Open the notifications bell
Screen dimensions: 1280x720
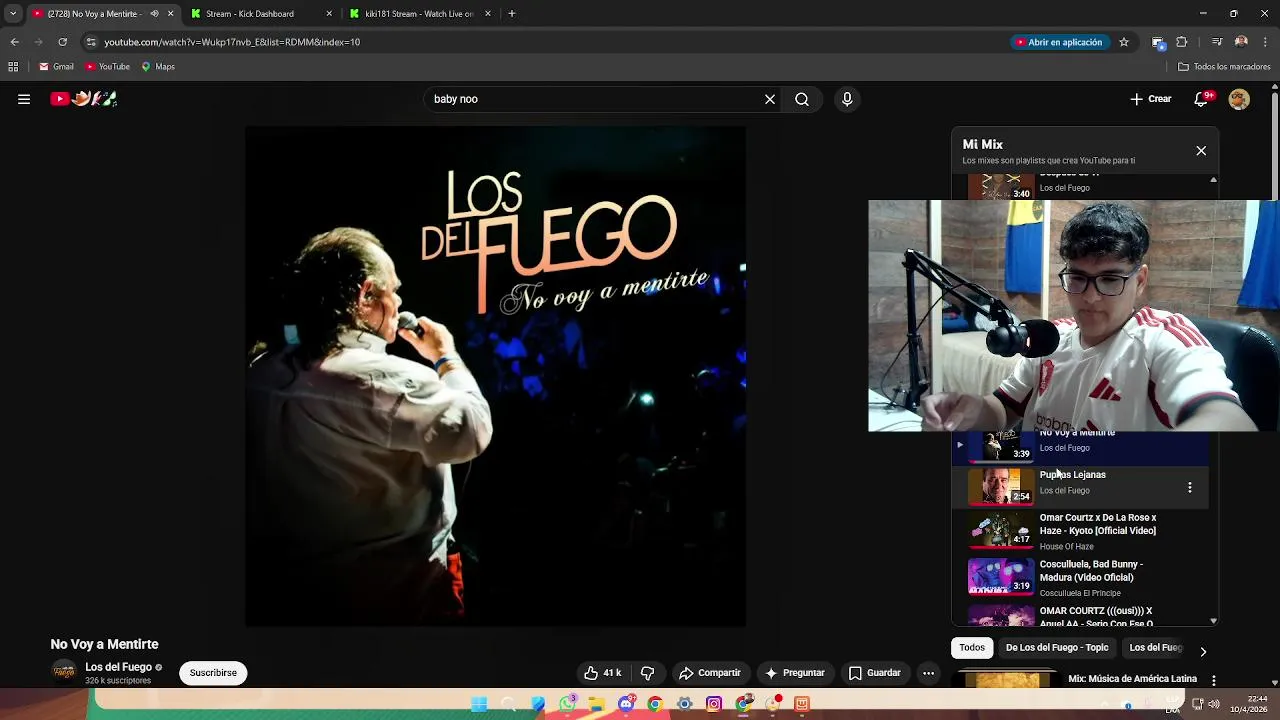point(1202,99)
